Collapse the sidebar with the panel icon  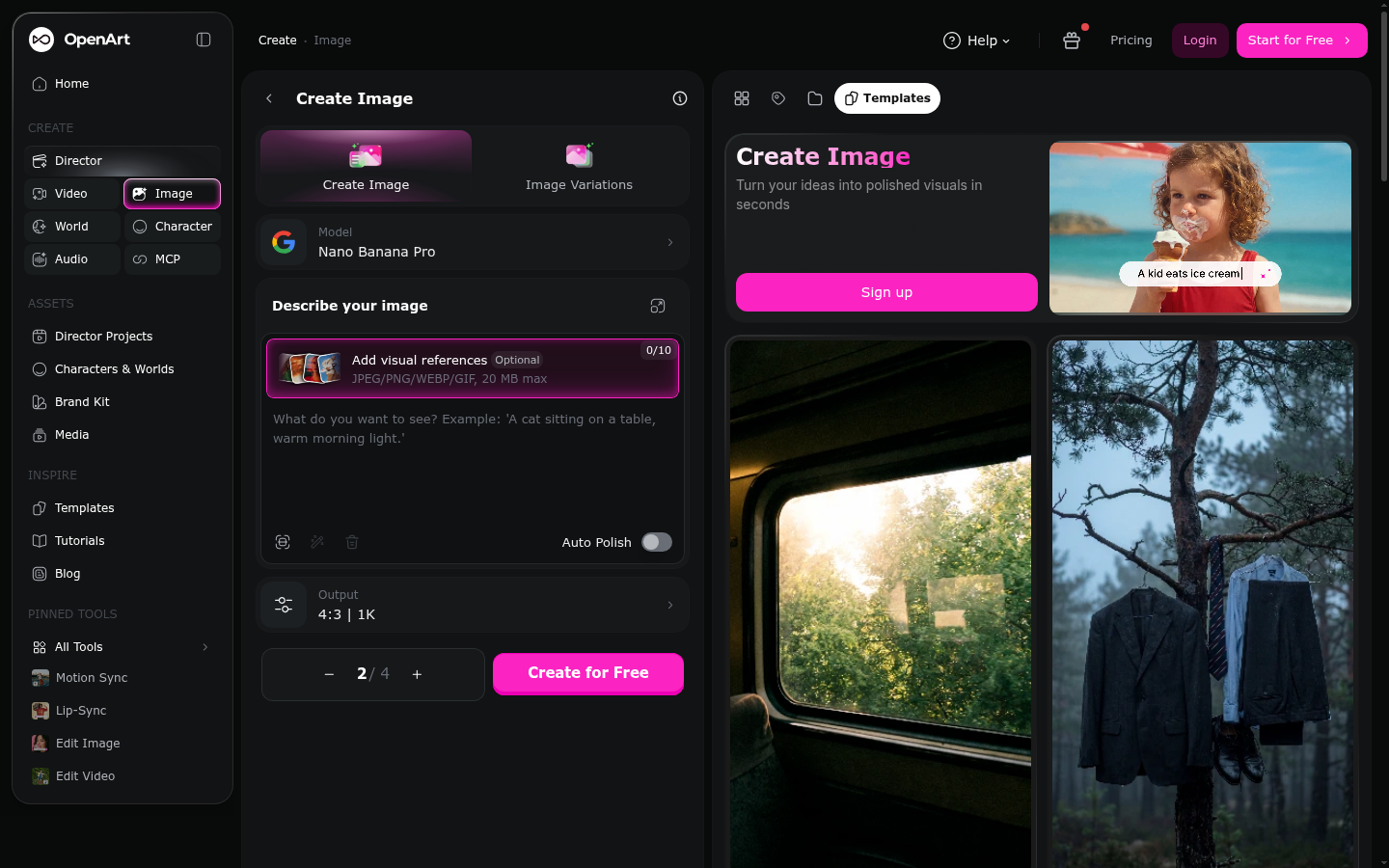(x=204, y=40)
